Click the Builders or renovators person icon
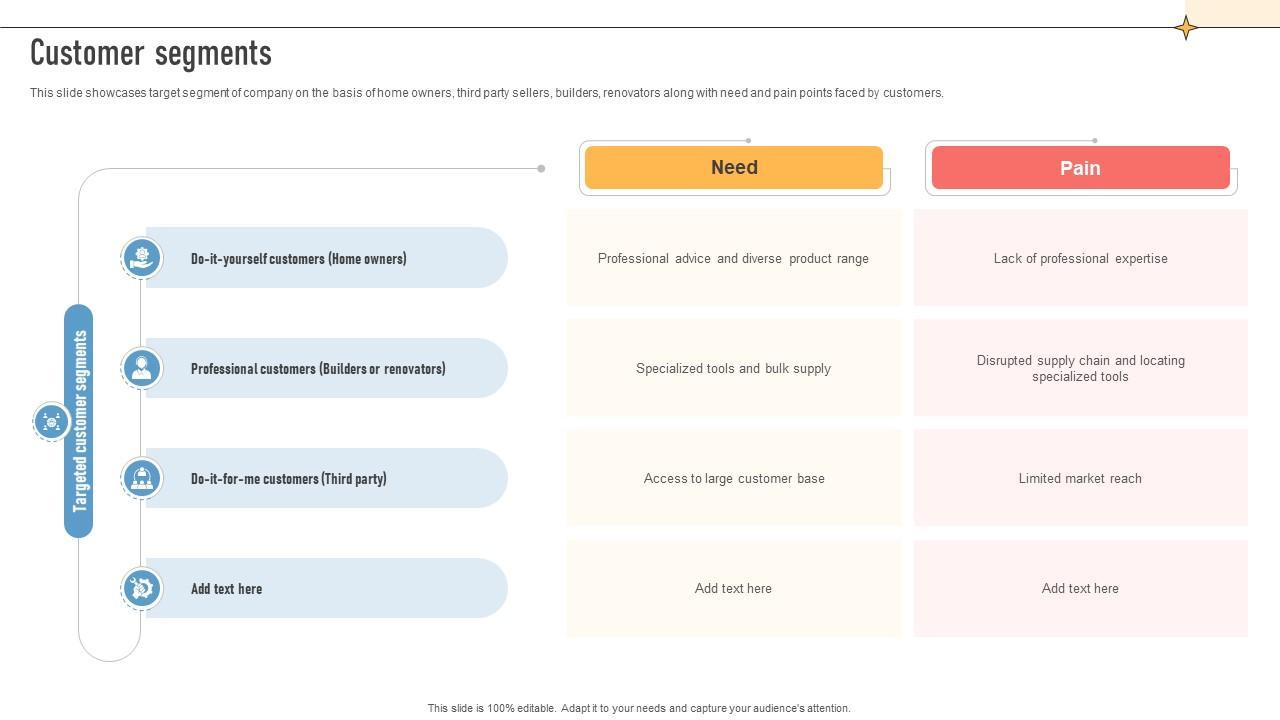 pos(142,368)
